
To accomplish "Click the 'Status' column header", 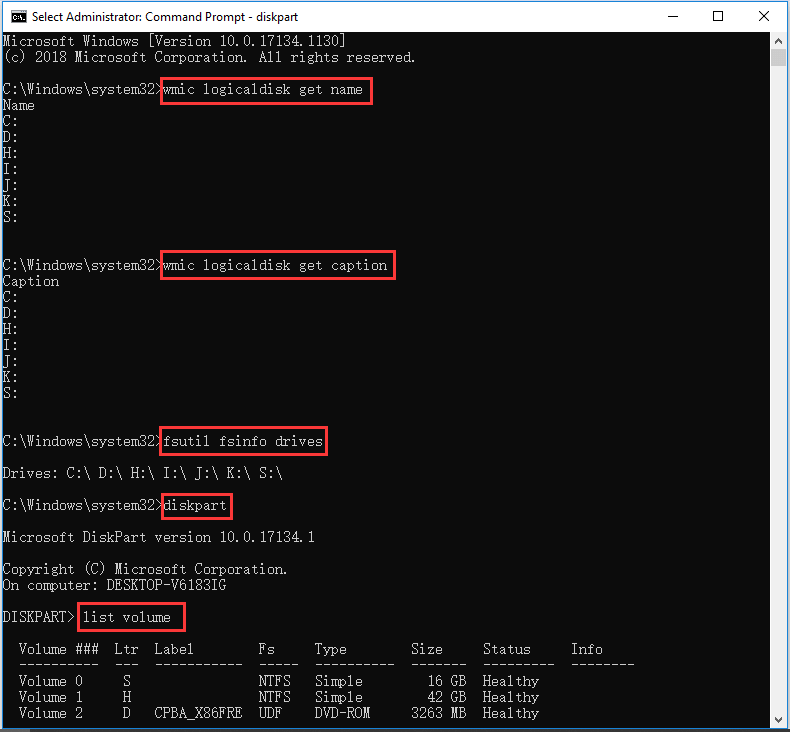I will pyautogui.click(x=506, y=650).
